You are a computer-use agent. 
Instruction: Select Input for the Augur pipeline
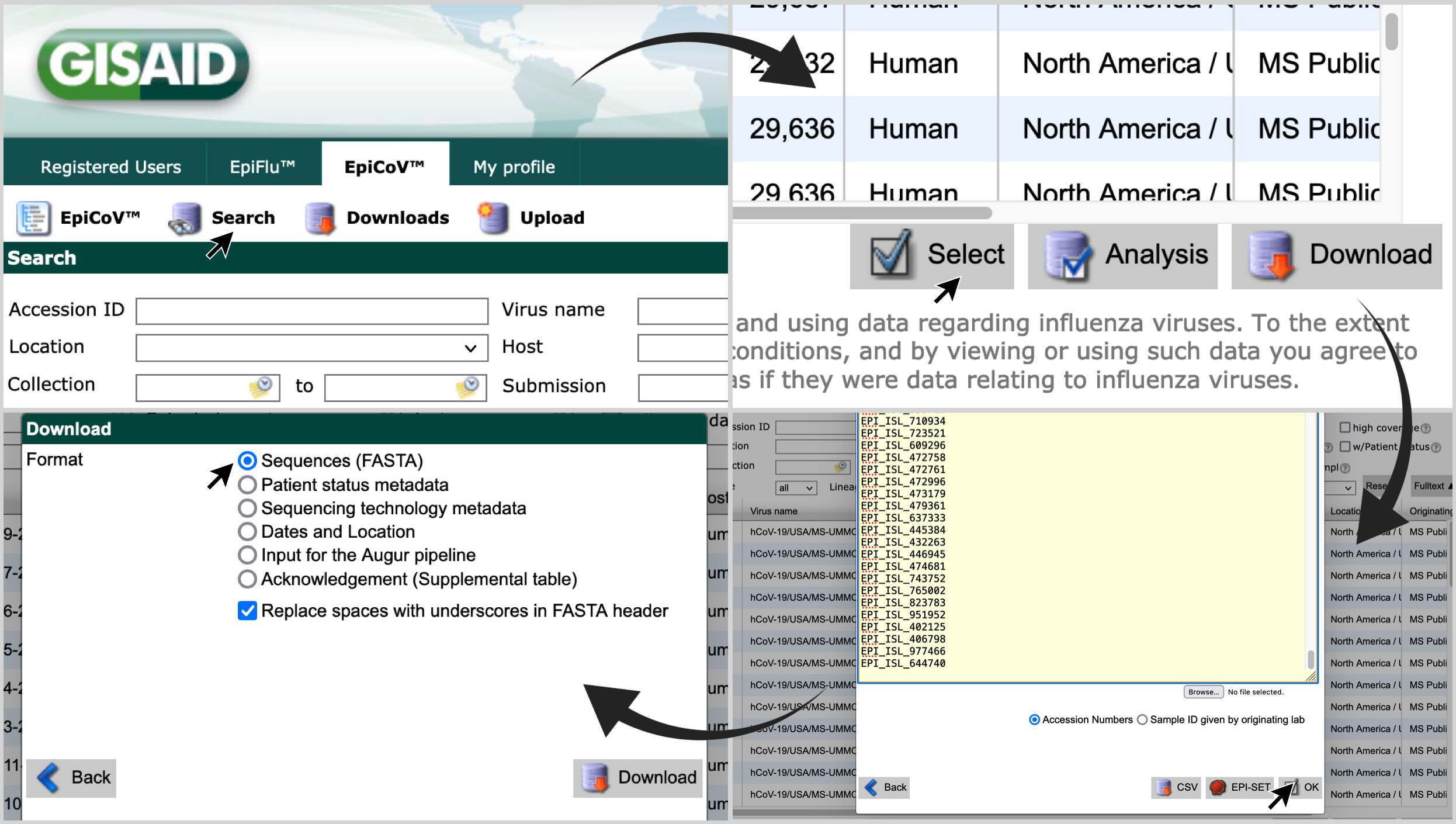coord(247,555)
